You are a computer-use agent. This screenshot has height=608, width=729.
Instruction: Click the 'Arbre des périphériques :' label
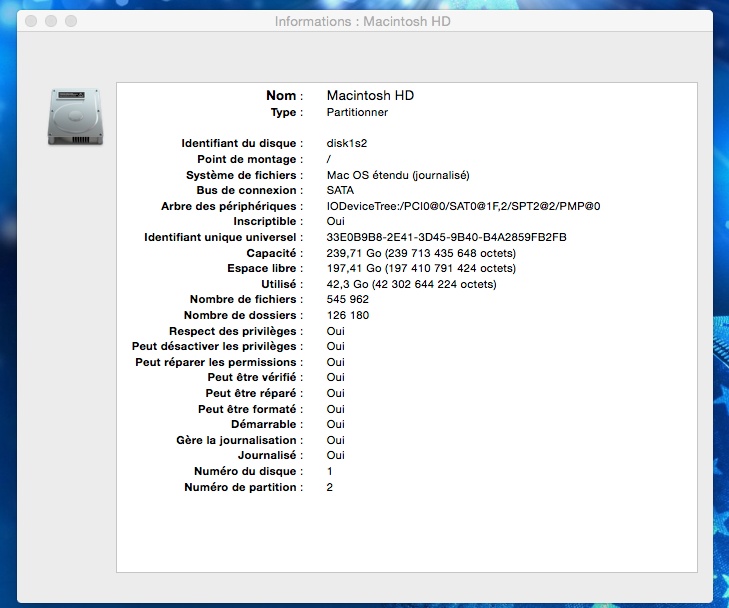232,206
